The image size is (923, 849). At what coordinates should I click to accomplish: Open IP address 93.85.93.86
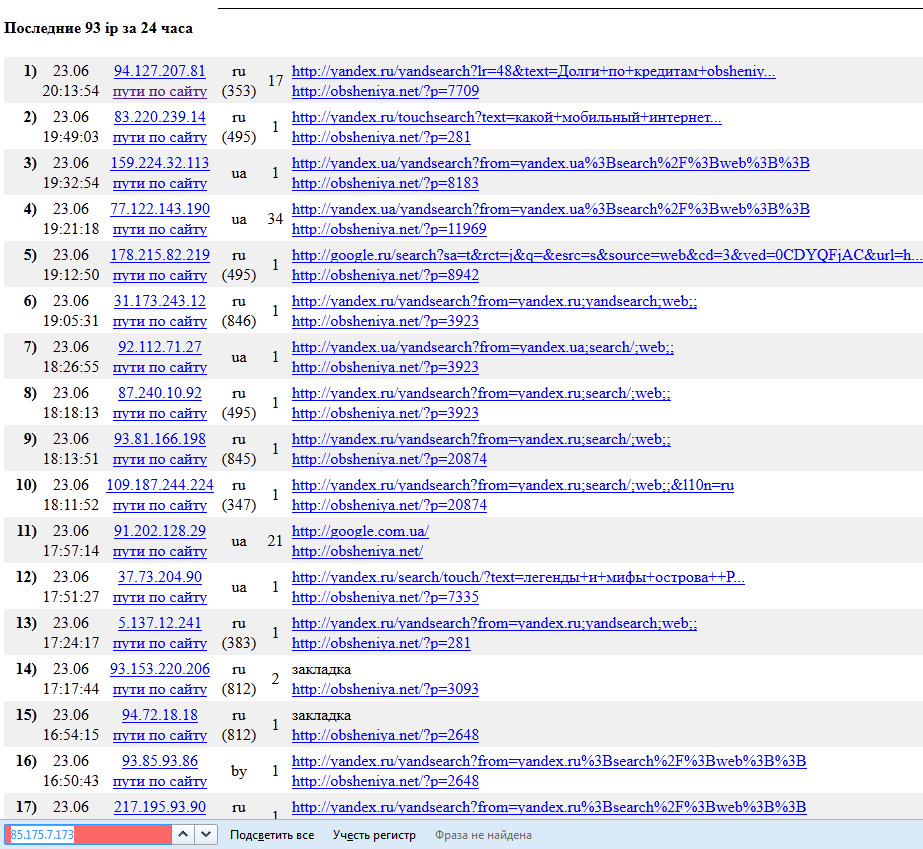coord(160,760)
